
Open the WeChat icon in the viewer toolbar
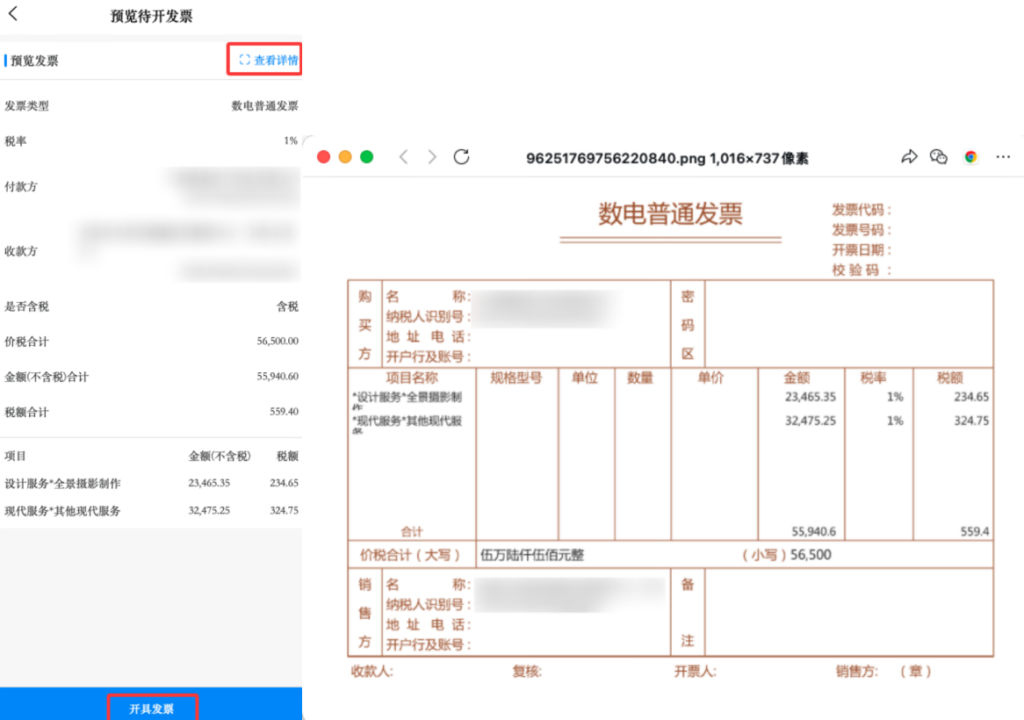tap(938, 157)
